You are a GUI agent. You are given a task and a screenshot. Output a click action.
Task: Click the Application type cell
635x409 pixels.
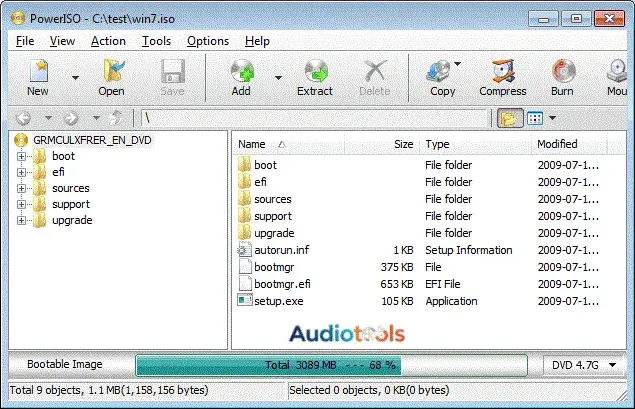(x=451, y=301)
